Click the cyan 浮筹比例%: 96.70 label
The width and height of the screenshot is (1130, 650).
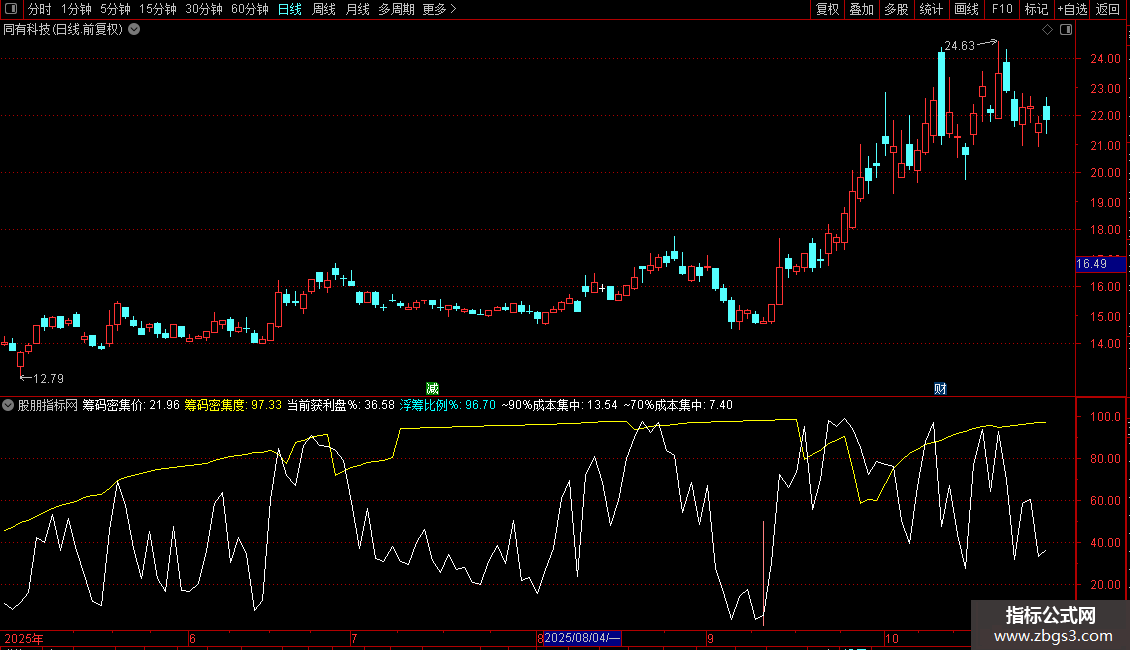[448, 405]
